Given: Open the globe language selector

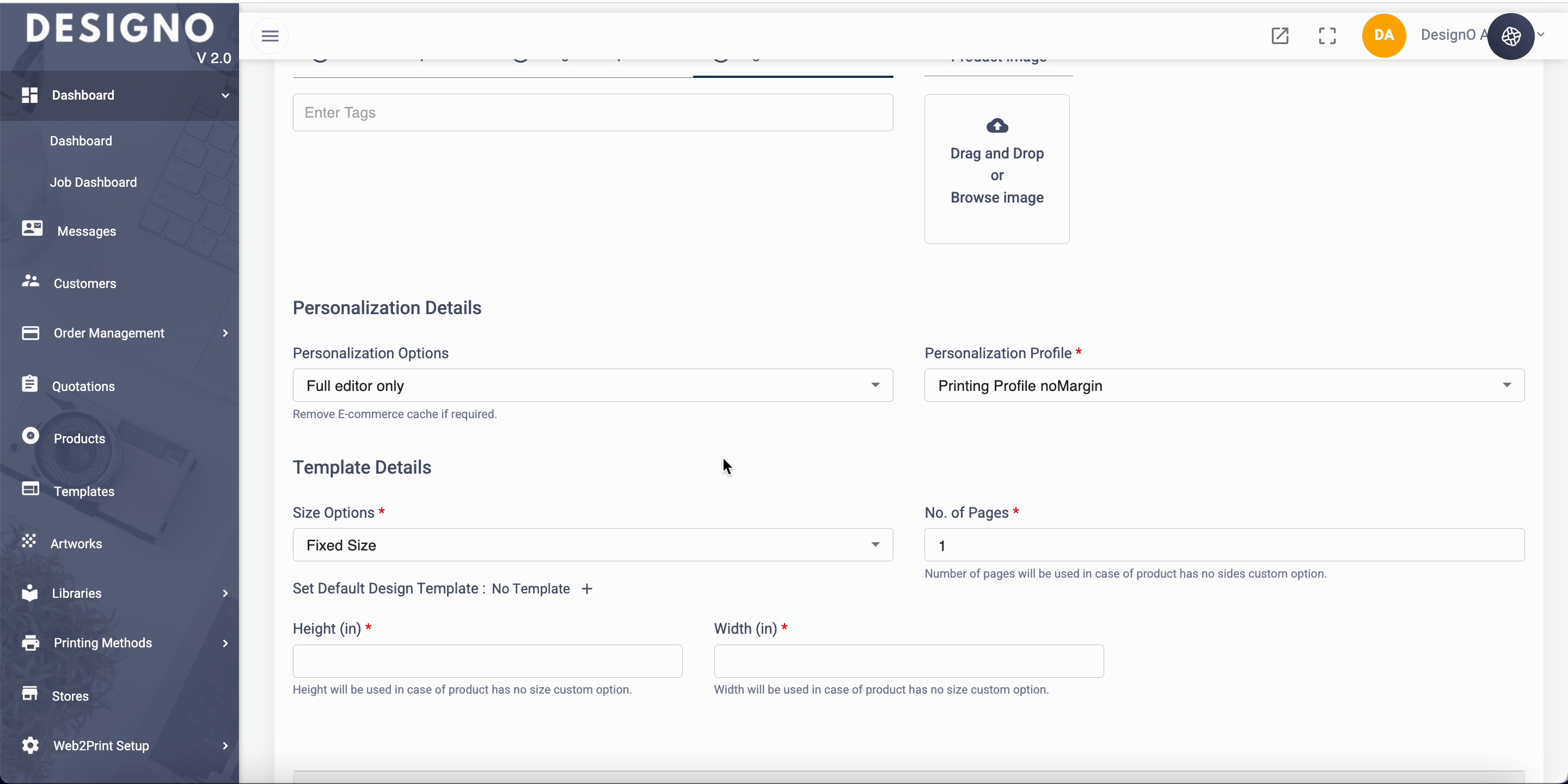Looking at the screenshot, I should click(1511, 36).
